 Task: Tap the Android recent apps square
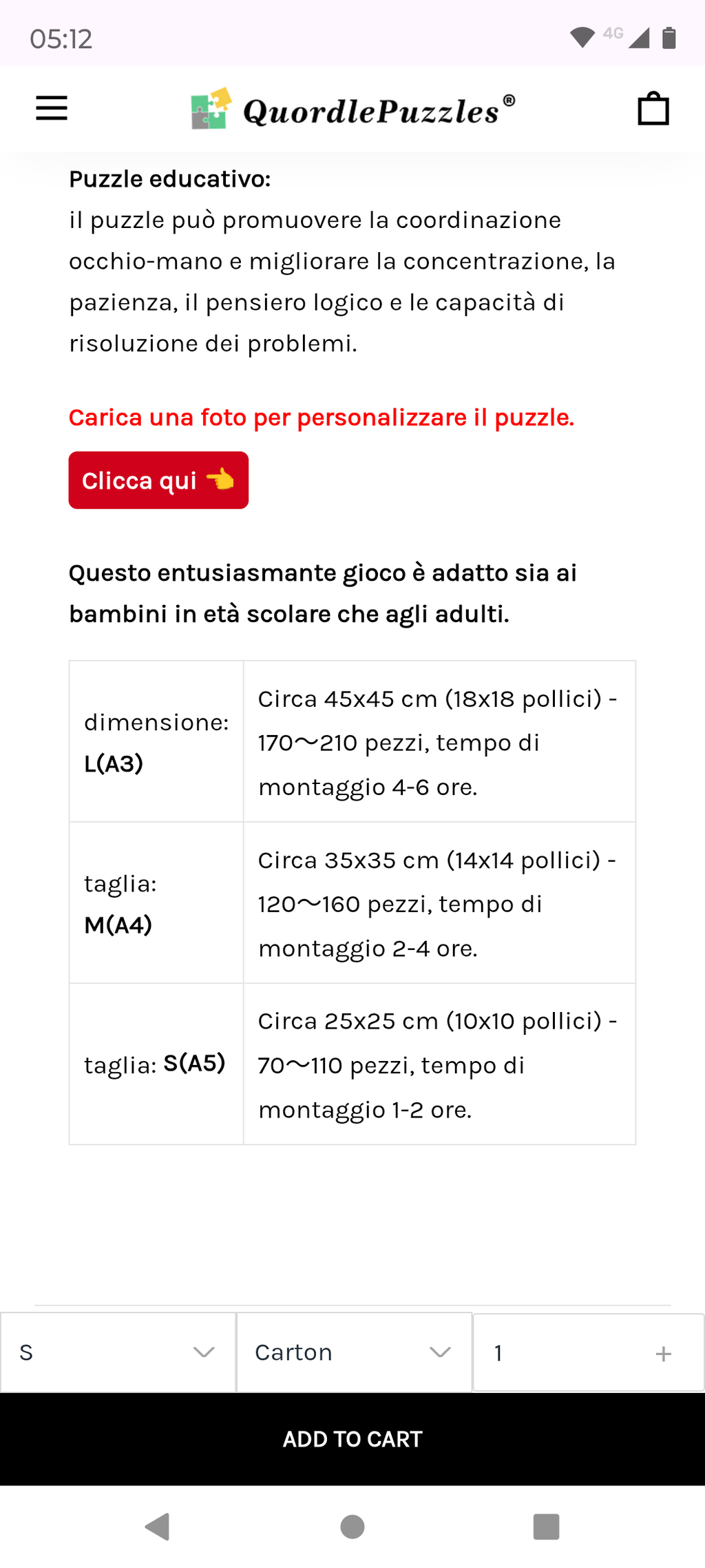click(x=547, y=1526)
